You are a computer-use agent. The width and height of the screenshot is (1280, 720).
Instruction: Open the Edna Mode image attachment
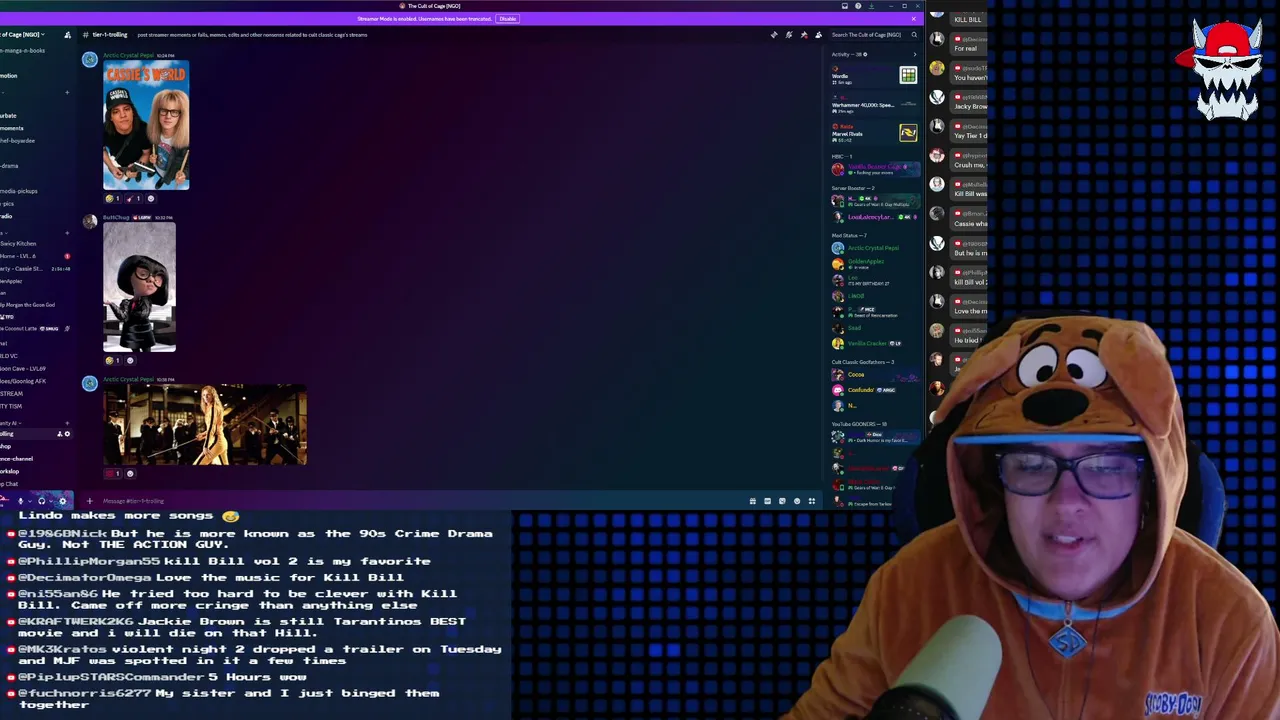pyautogui.click(x=139, y=287)
